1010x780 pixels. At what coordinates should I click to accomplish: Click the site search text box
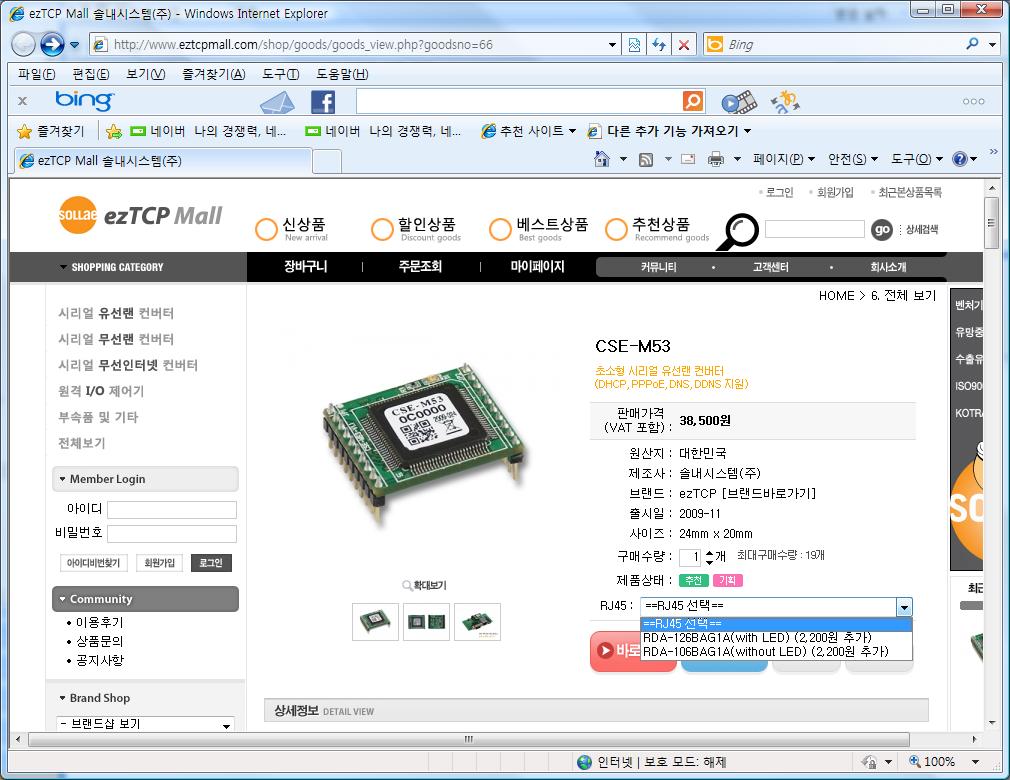(x=814, y=229)
